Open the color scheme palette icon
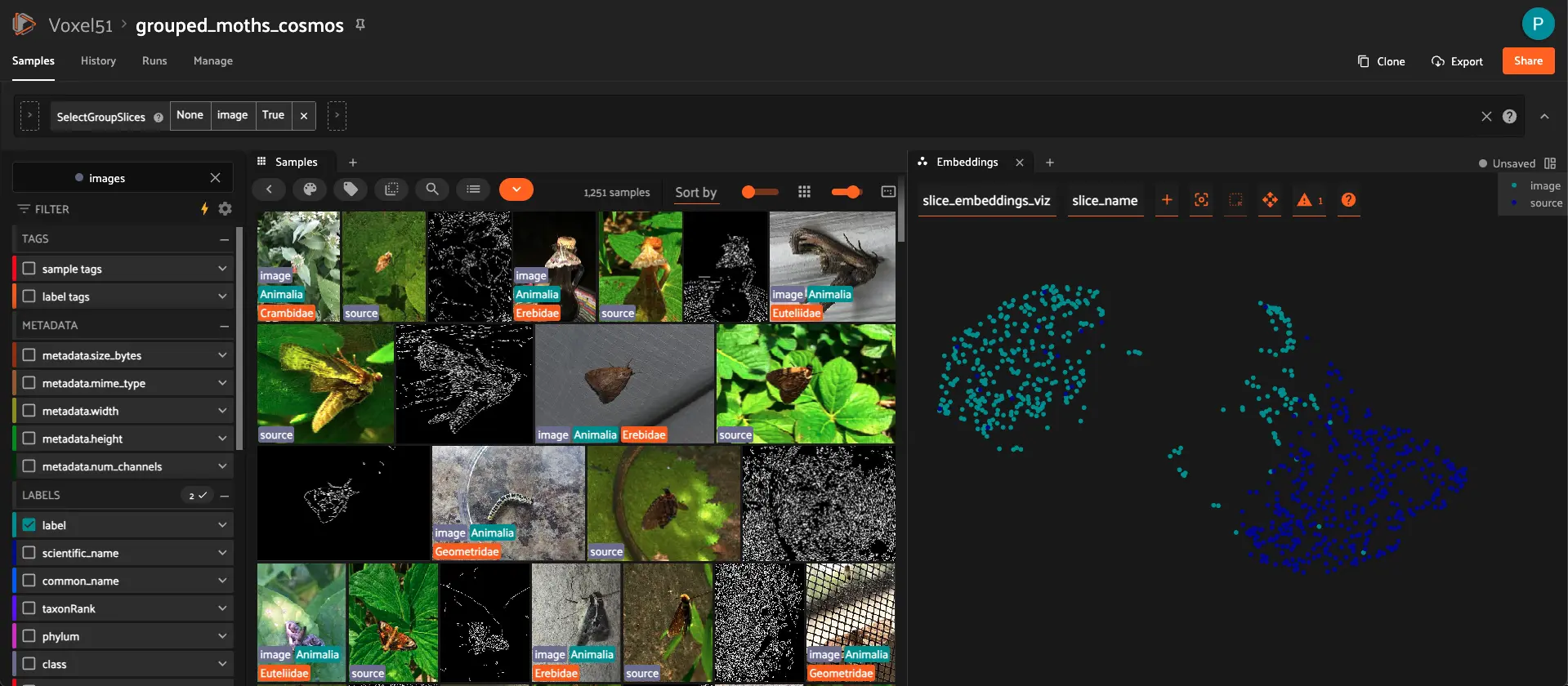The height and width of the screenshot is (686, 1568). [310, 189]
